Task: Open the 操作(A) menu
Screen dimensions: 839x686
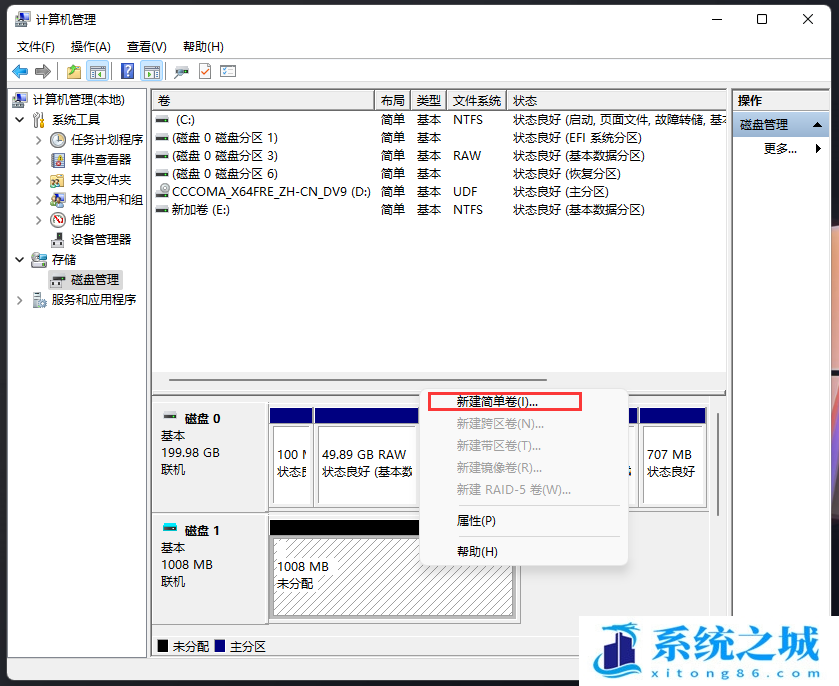Action: click(x=90, y=47)
